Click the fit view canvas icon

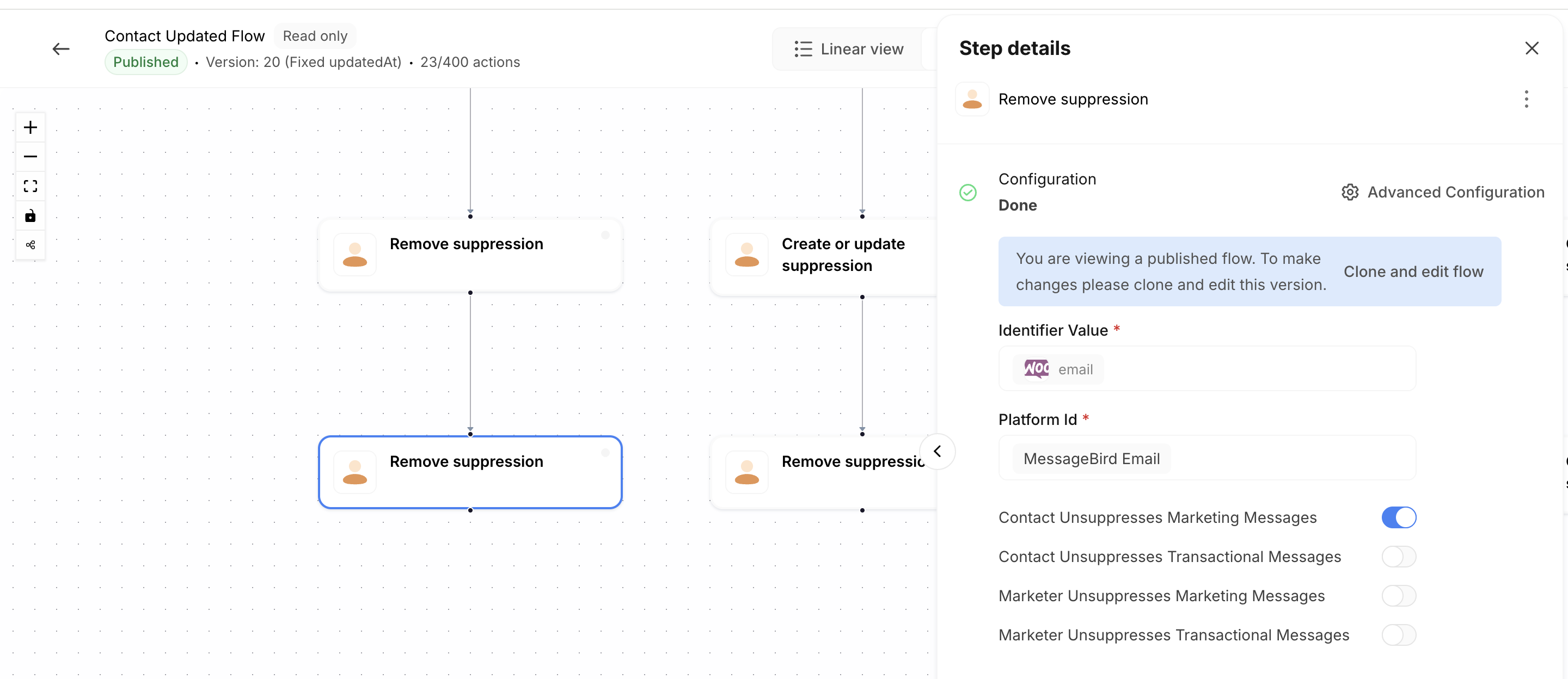[x=30, y=186]
